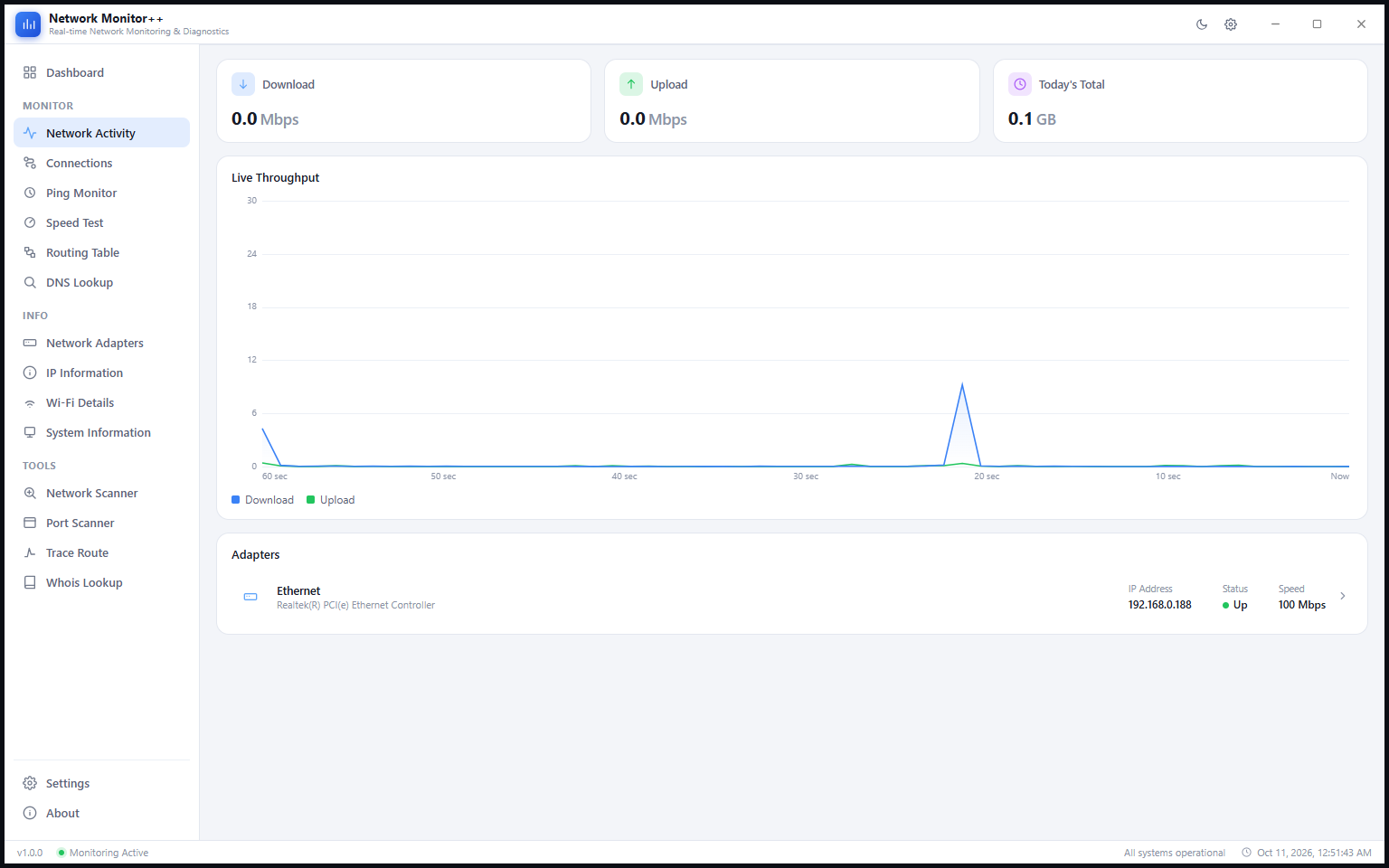
Task: Click the System Information monitor icon
Action: [30, 432]
